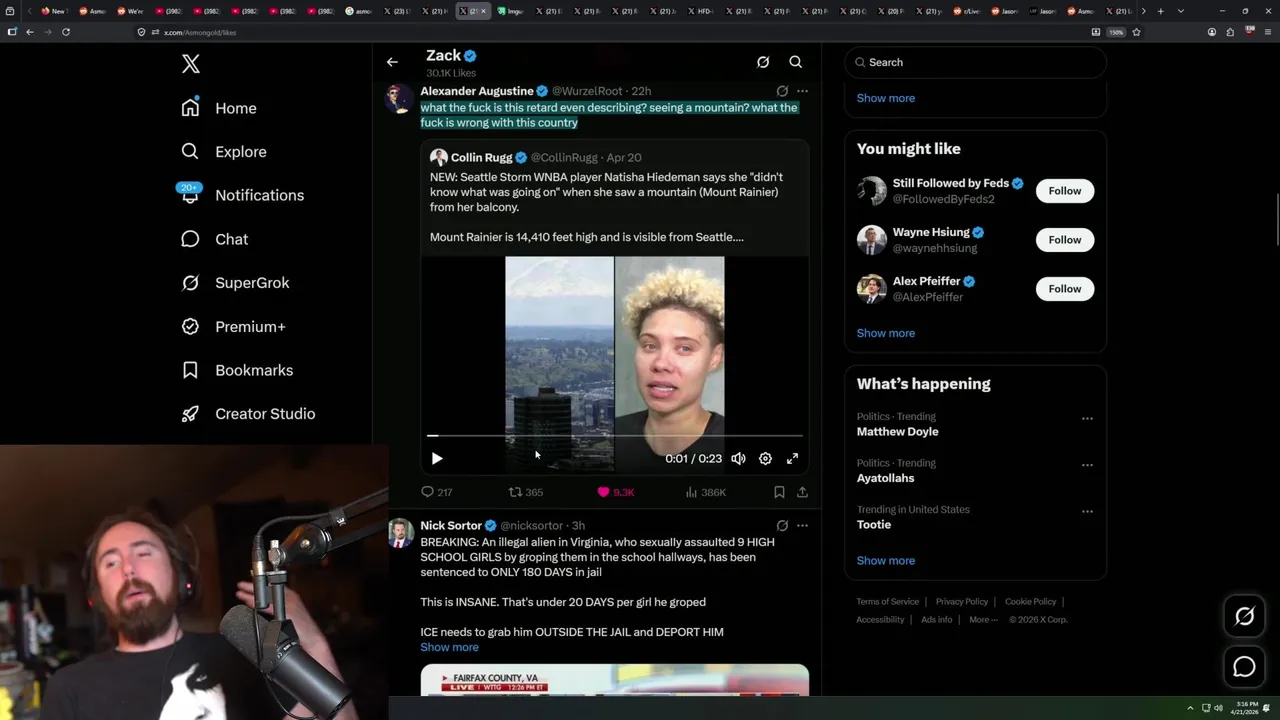This screenshot has width=1280, height=720.
Task: Reply to post with 217 comments
Action: click(437, 492)
